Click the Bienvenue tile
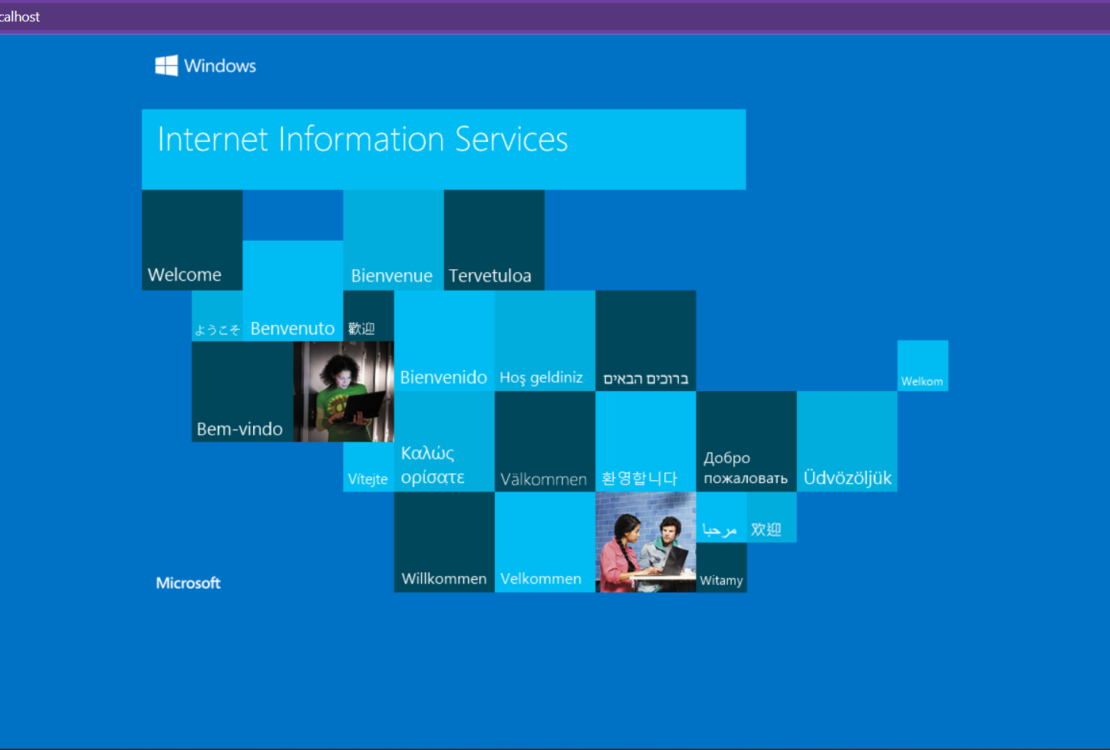1110x750 pixels. tap(393, 240)
